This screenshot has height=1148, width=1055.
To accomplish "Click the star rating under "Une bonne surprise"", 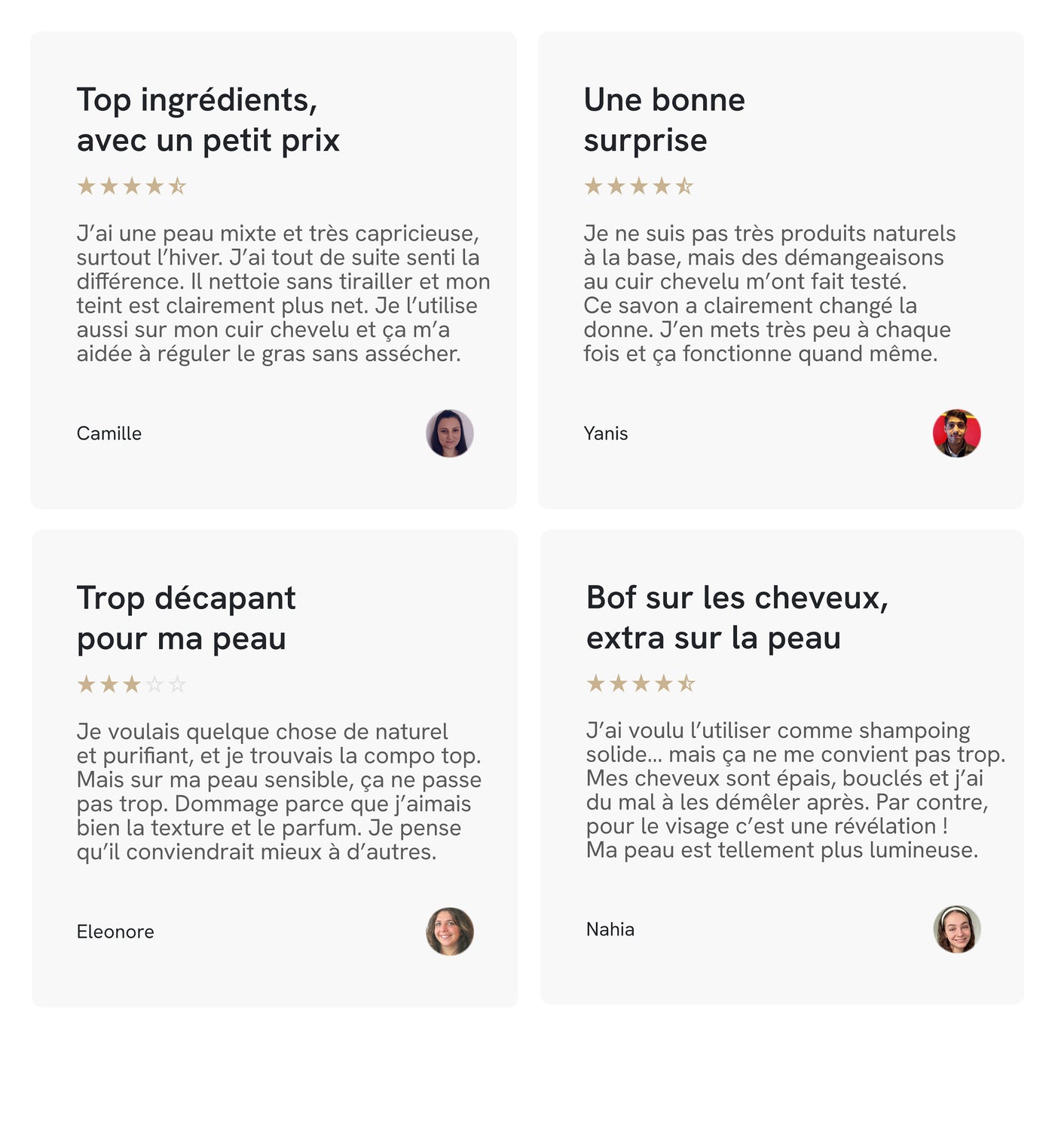I will pyautogui.click(x=639, y=186).
